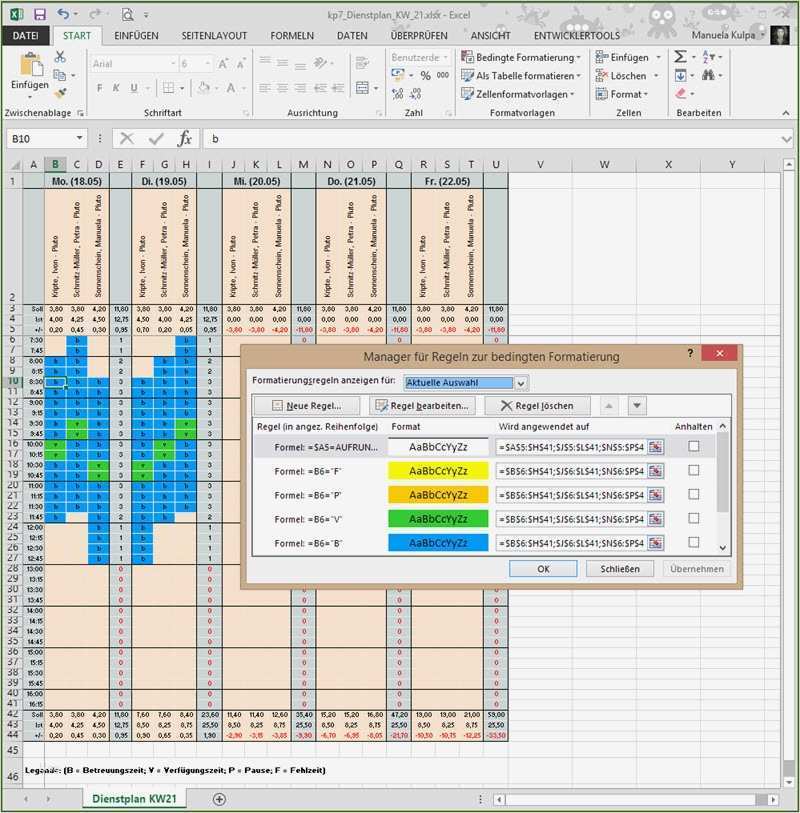Move rule down with the down arrow
This screenshot has width=800, height=813.
click(x=637, y=406)
